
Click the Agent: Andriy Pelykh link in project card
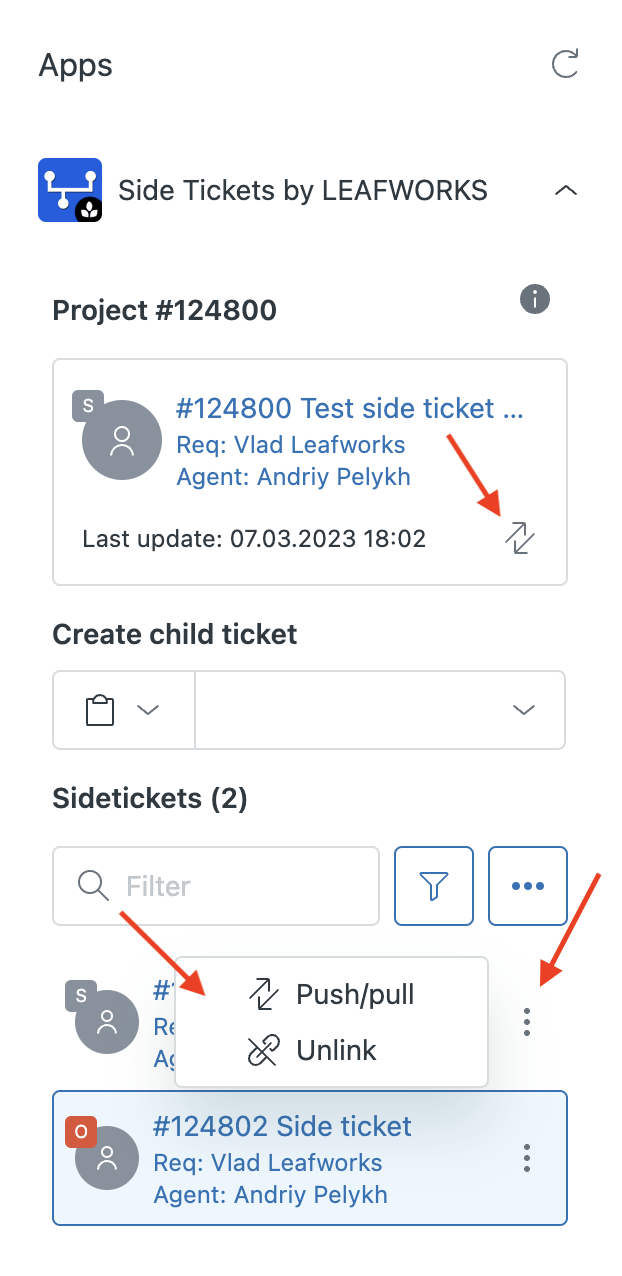(x=293, y=477)
